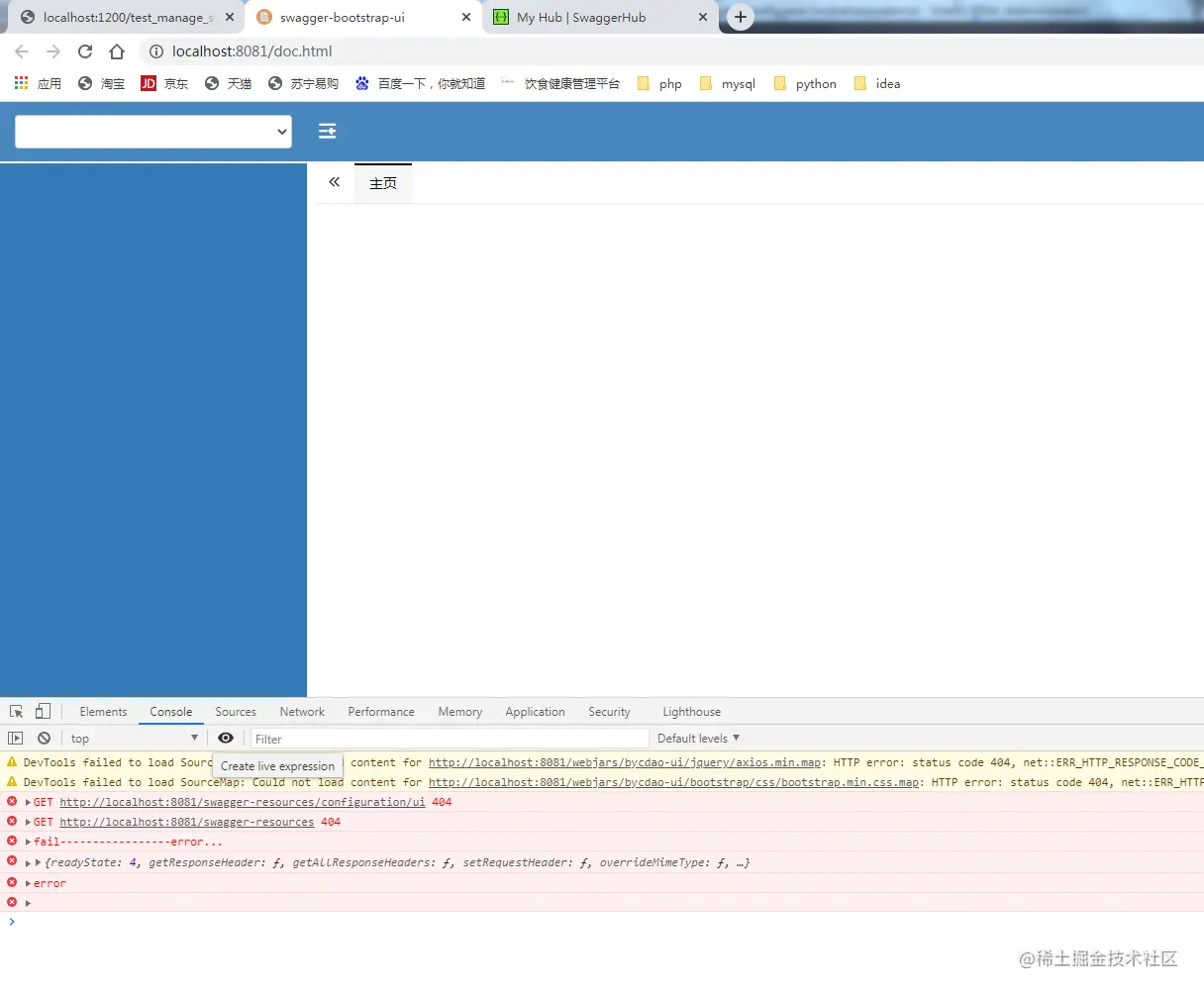Switch to the Lighthouse DevTools tab

point(691,712)
